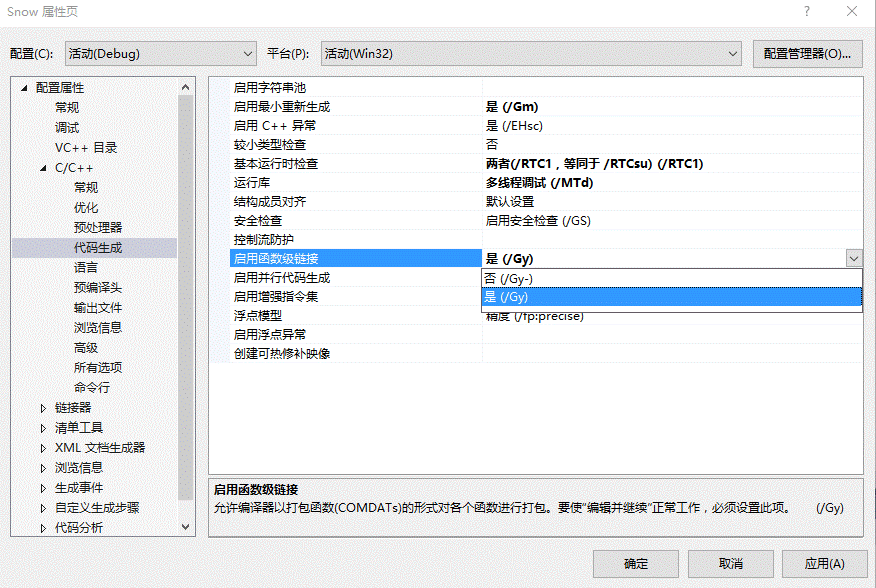
Task: Select 常规 under 配置属性
Action: pyautogui.click(x=67, y=107)
